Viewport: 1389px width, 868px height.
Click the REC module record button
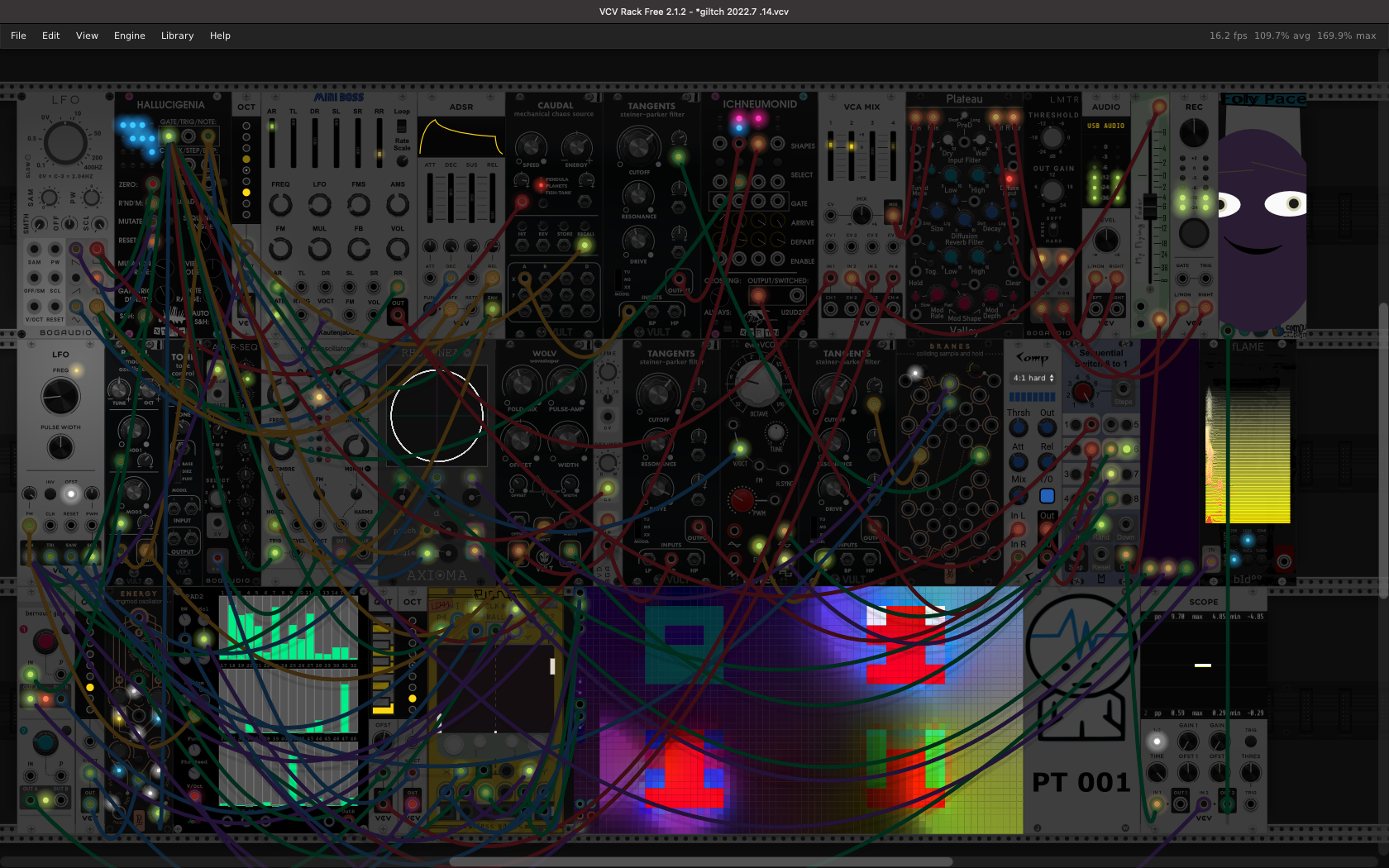[1193, 233]
